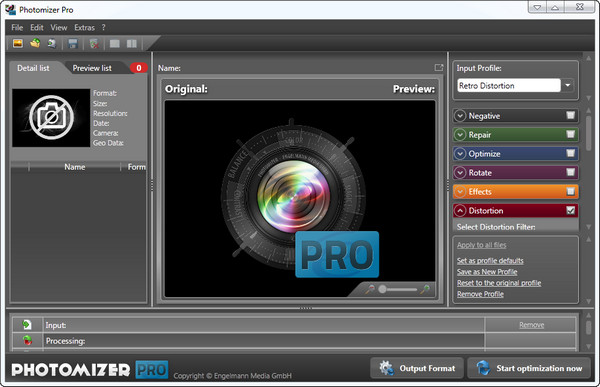Switch to the Detail list tab

(x=33, y=68)
